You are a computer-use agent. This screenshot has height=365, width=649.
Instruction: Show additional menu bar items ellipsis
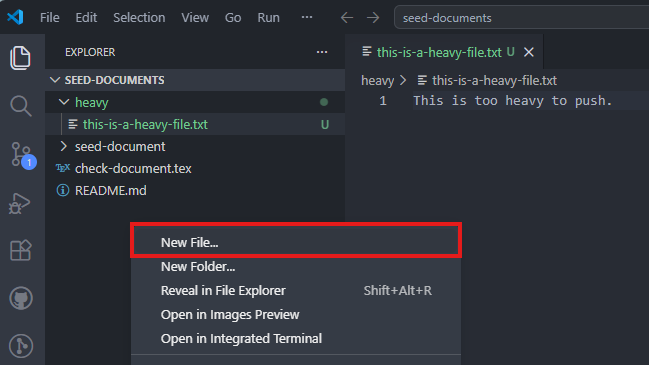click(307, 17)
